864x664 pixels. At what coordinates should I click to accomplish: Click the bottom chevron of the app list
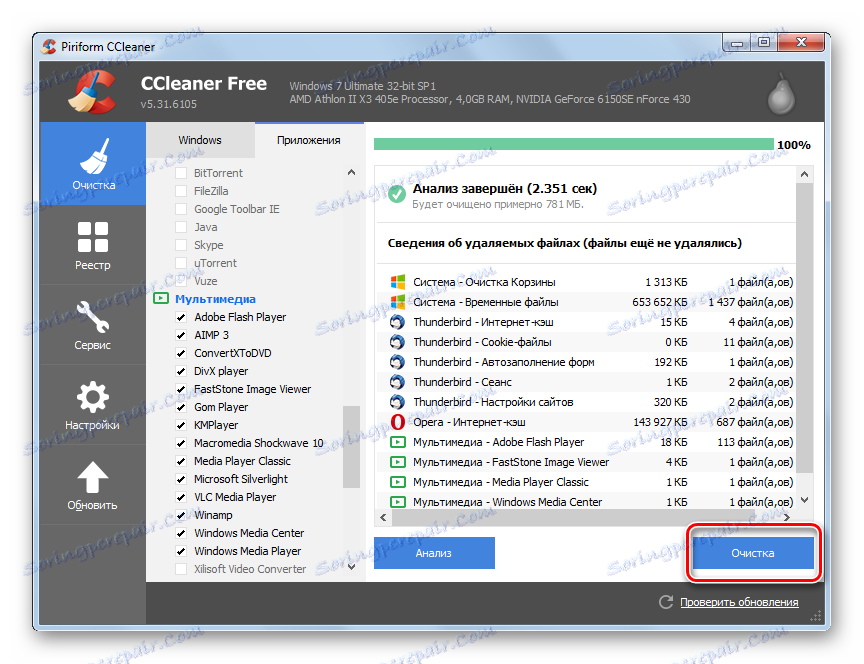(351, 564)
